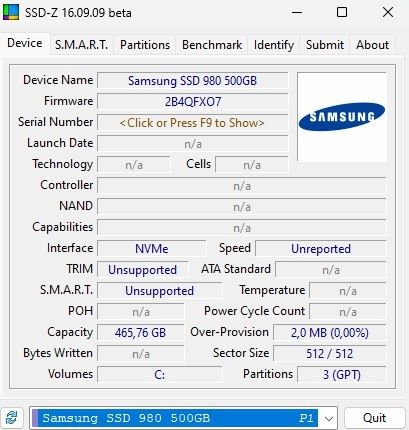Image resolution: width=409 pixels, height=430 pixels.
Task: Click the Volumes value C:
Action: (159, 375)
